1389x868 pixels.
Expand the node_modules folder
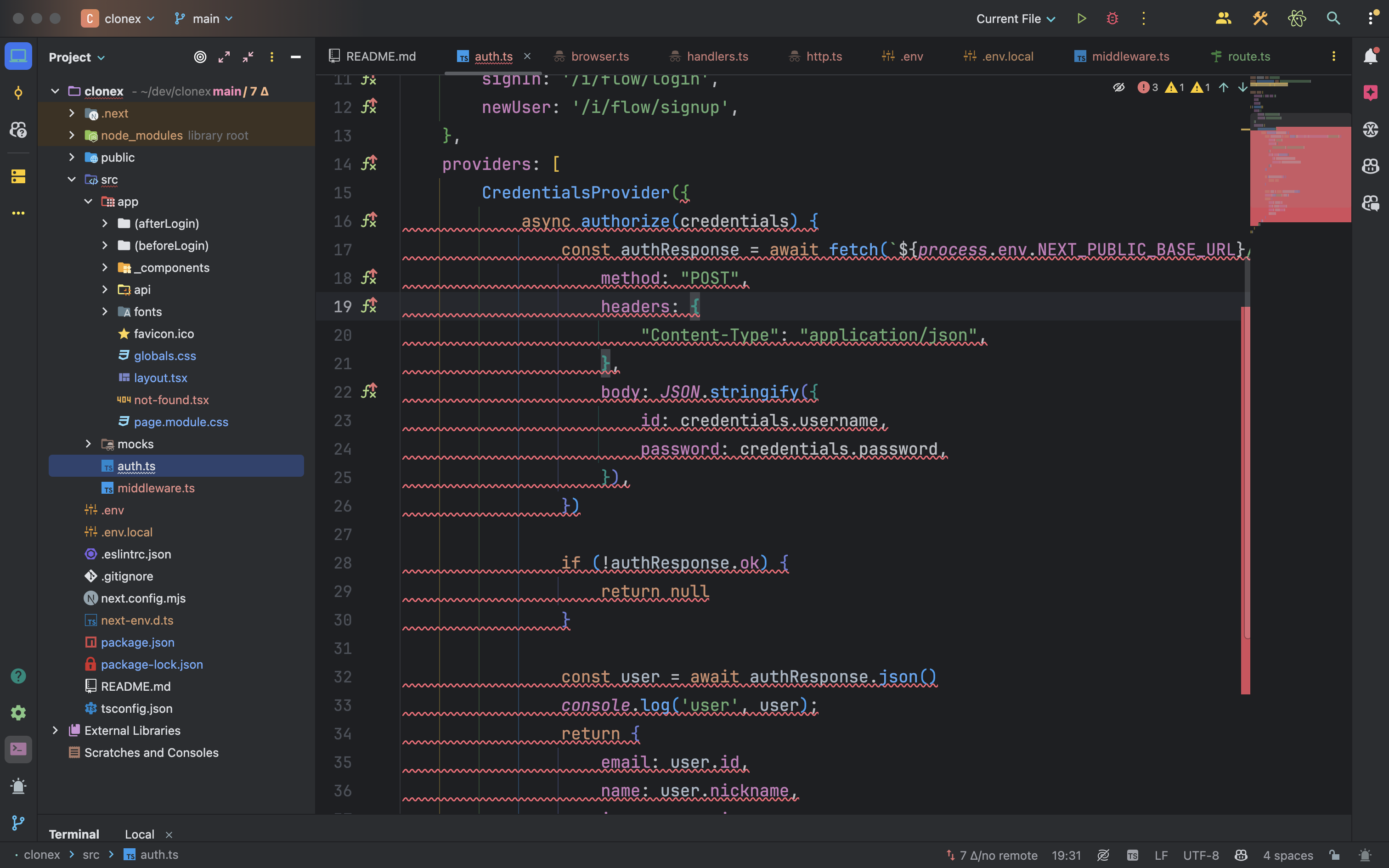72,135
